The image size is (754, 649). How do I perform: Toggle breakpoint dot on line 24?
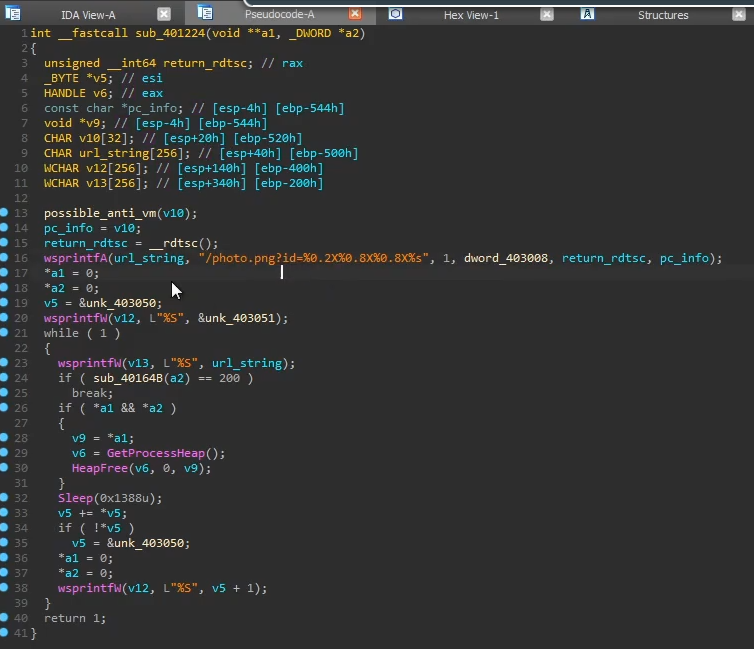coord(4,377)
